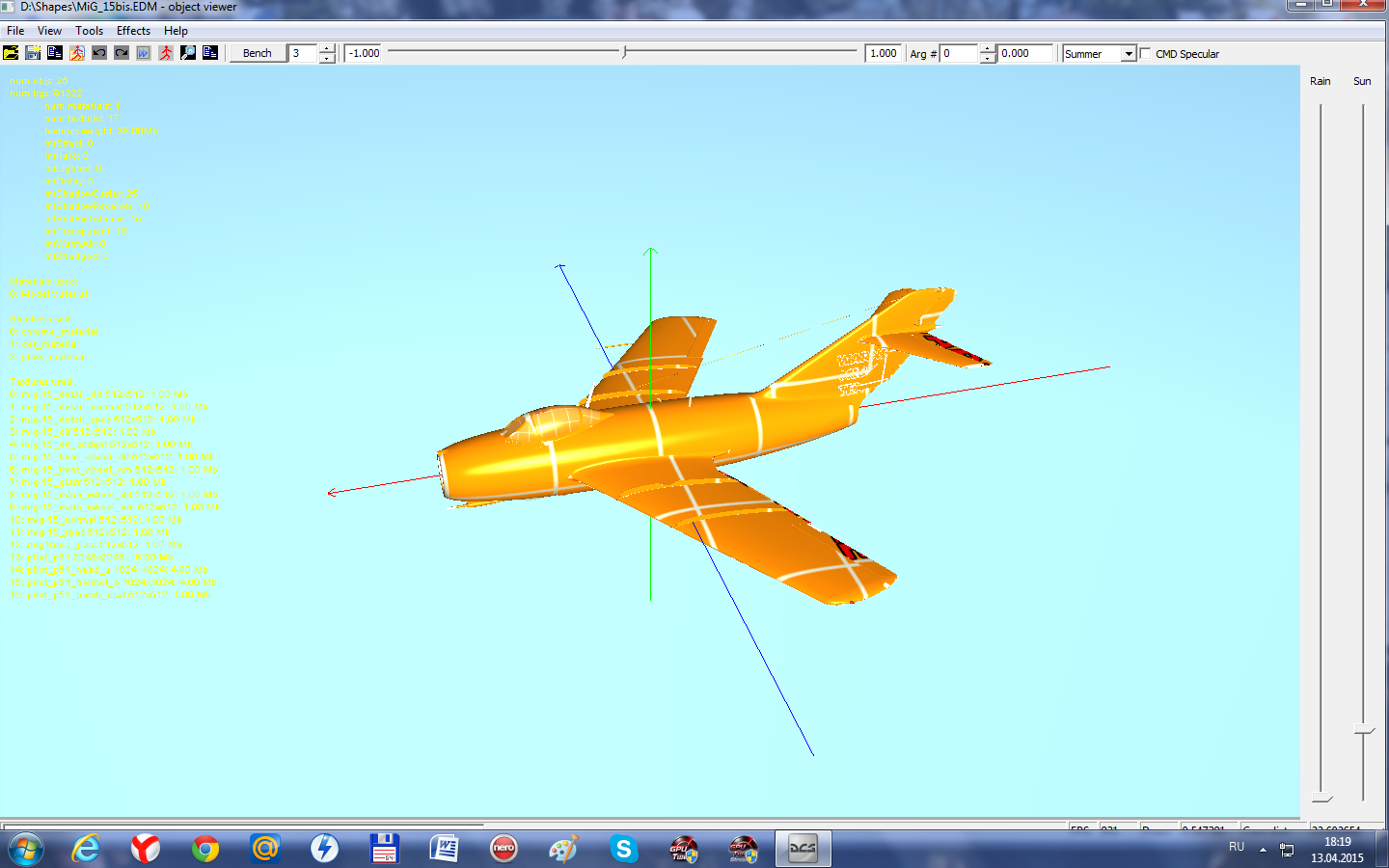Open the View menu
This screenshot has height=868, width=1389.
tap(49, 31)
